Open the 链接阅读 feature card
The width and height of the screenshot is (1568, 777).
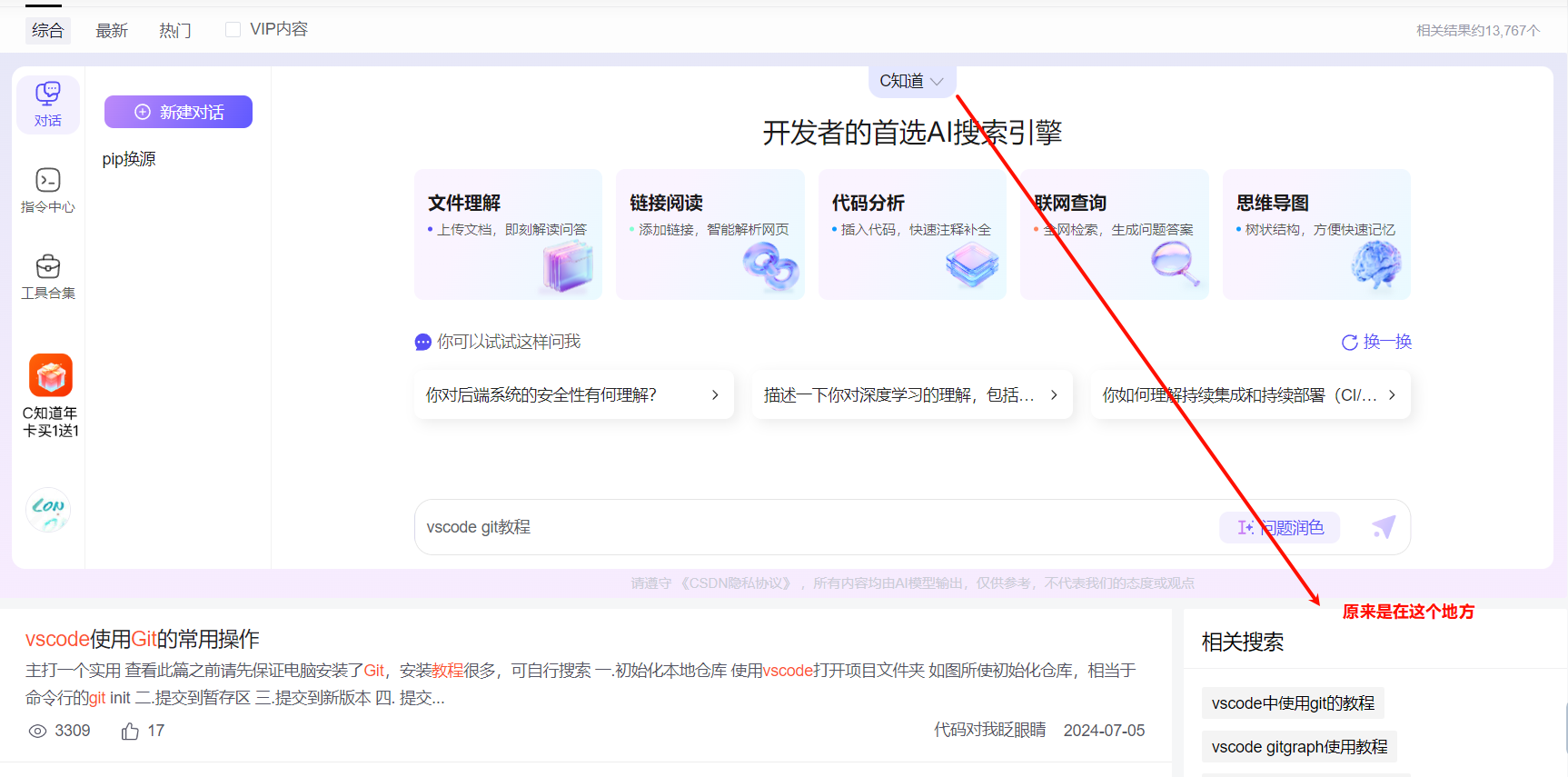tap(710, 234)
